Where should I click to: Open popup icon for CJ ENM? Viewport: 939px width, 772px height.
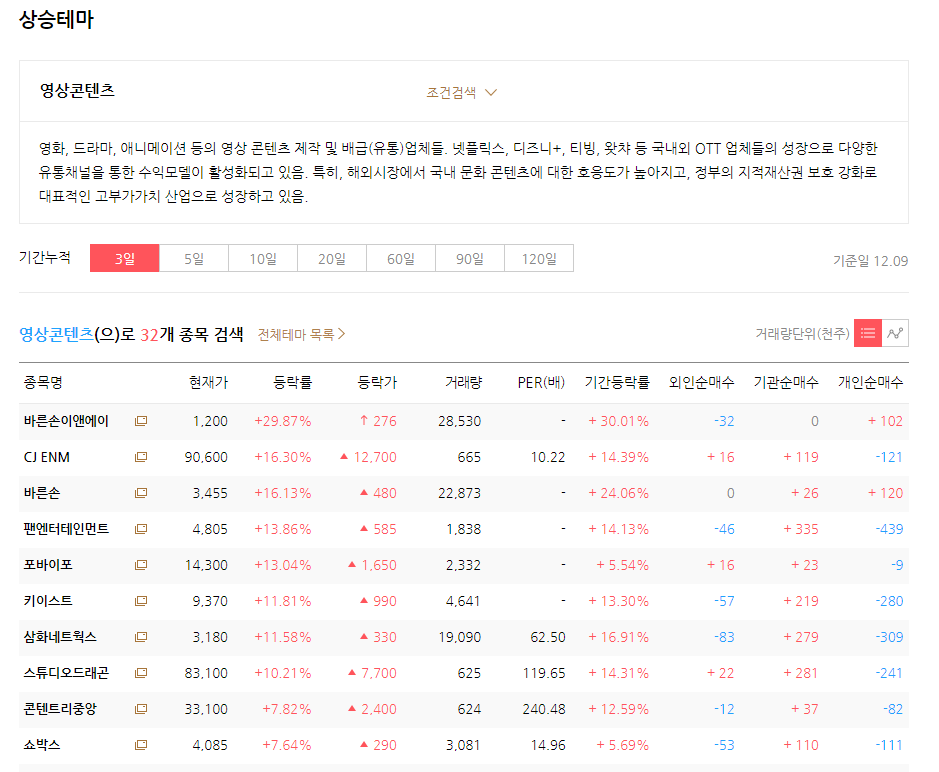click(x=141, y=457)
